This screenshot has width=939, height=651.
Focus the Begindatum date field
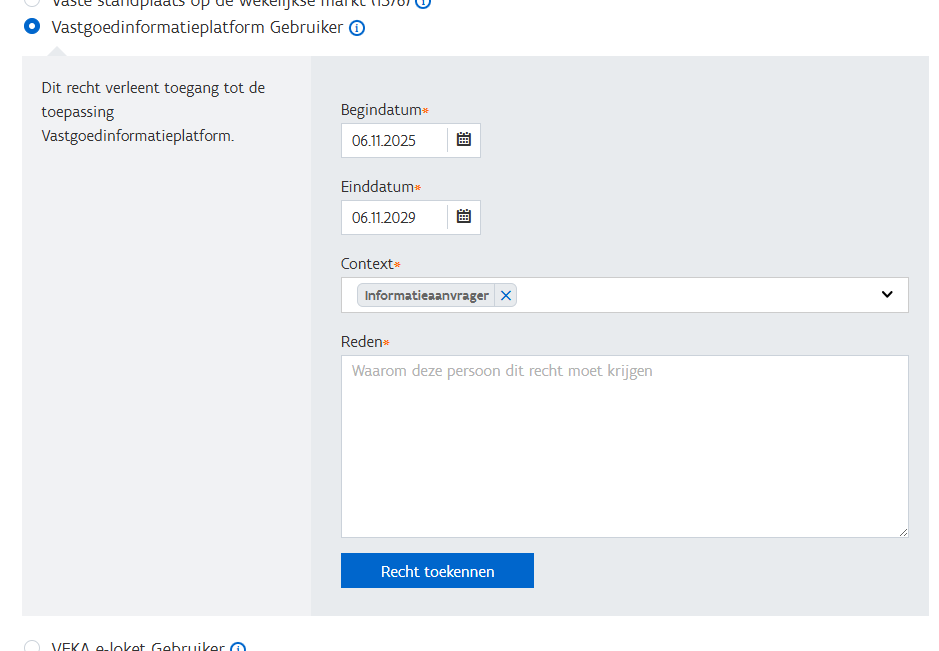click(x=393, y=141)
